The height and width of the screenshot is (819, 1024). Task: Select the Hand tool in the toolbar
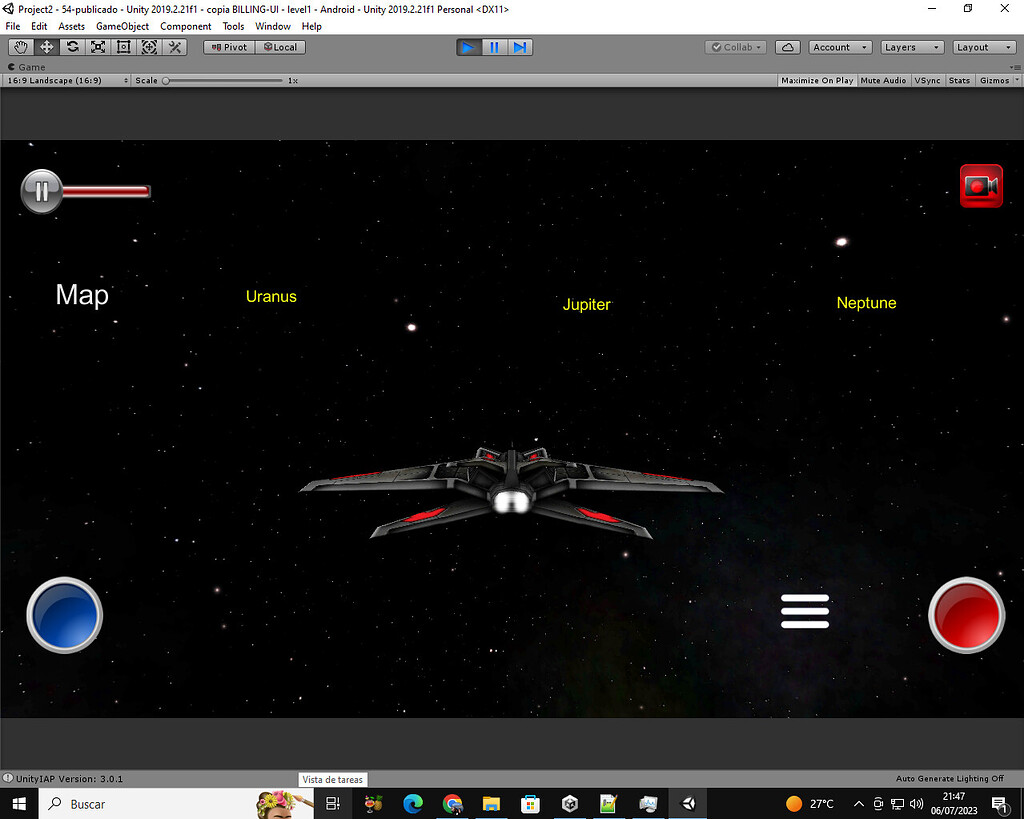tap(20, 46)
